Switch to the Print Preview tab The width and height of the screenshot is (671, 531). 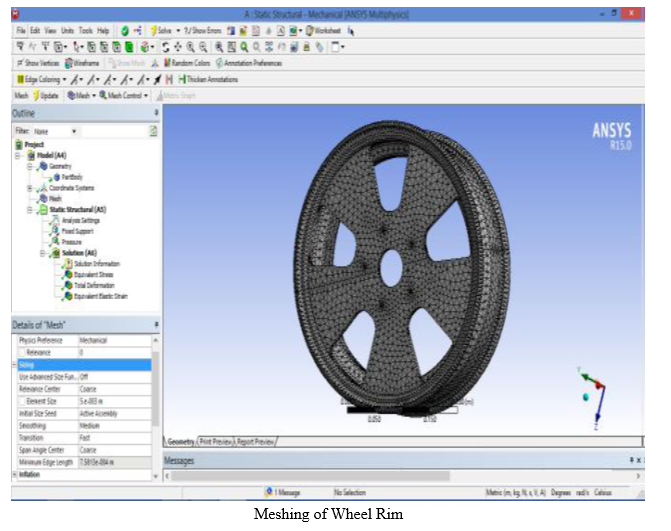[216, 441]
